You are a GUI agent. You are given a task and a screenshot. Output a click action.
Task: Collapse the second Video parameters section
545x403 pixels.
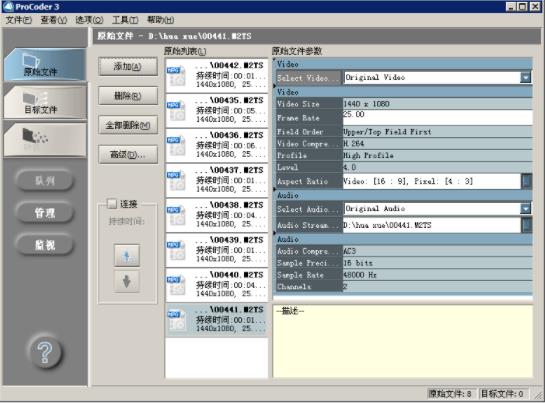[x=402, y=92]
